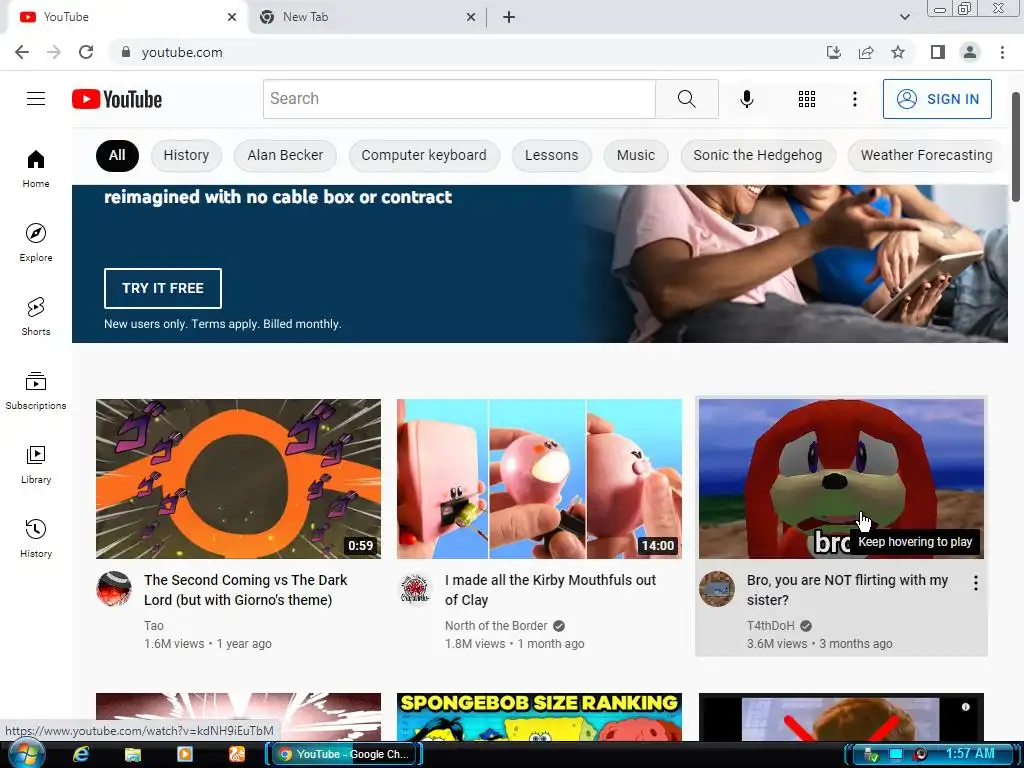This screenshot has height=768, width=1024.
Task: Click YouTube - Google Chrome taskbar button
Action: pyautogui.click(x=344, y=754)
